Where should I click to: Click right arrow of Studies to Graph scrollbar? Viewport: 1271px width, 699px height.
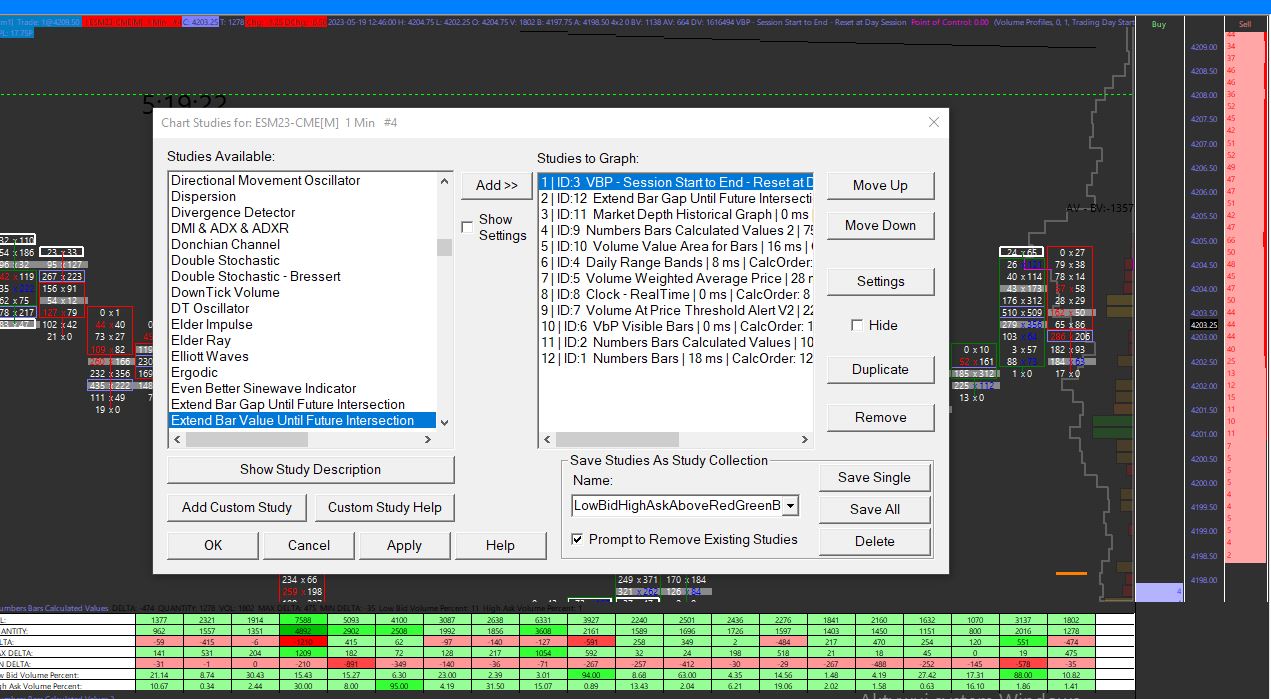[x=804, y=439]
